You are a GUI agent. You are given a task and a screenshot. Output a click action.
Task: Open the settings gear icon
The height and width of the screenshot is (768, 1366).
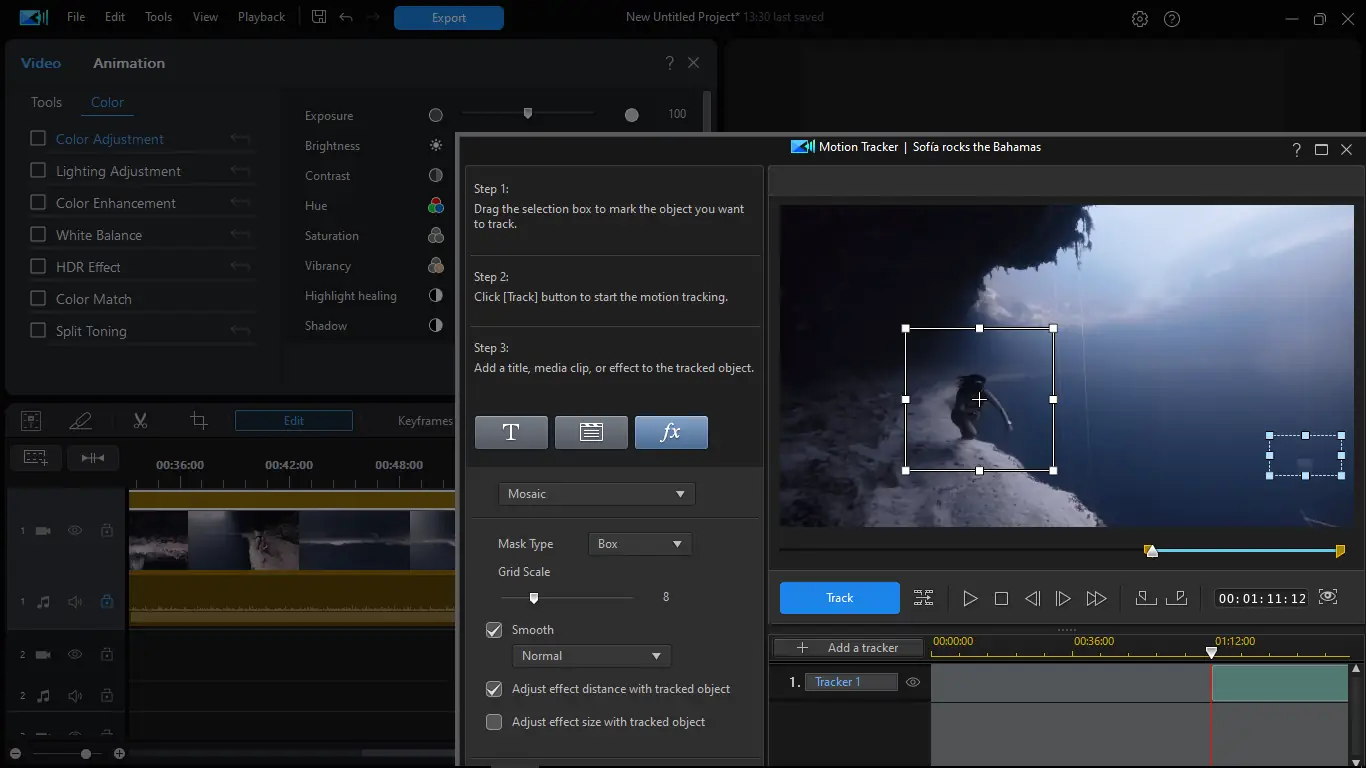point(1140,18)
